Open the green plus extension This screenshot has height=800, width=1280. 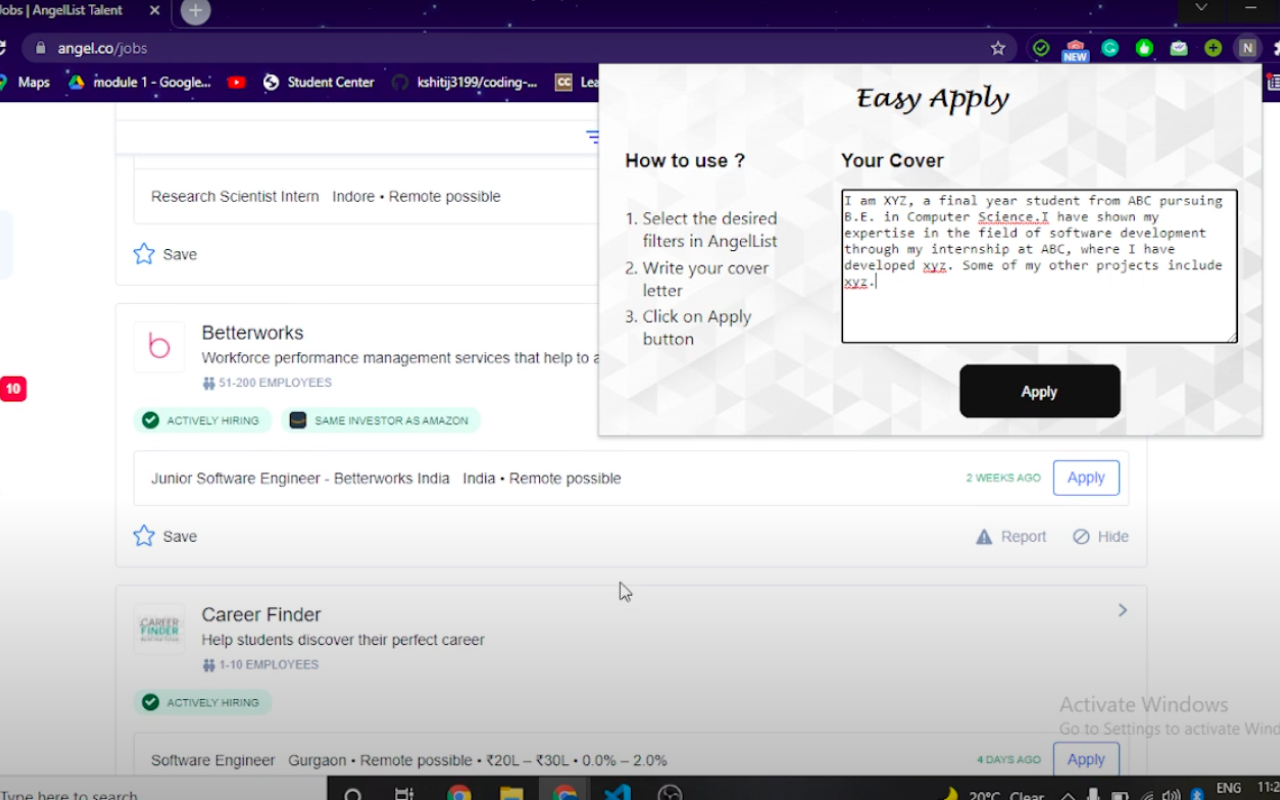1213,48
